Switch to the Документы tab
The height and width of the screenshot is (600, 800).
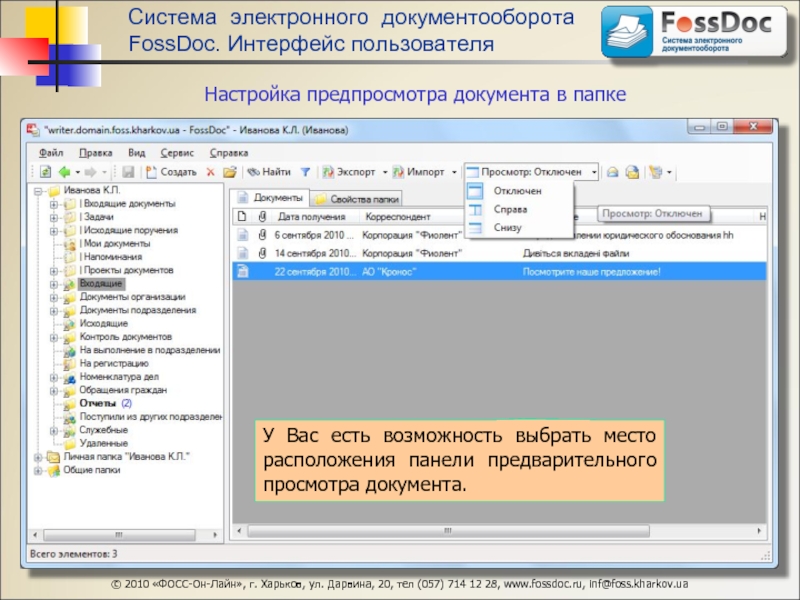click(269, 197)
